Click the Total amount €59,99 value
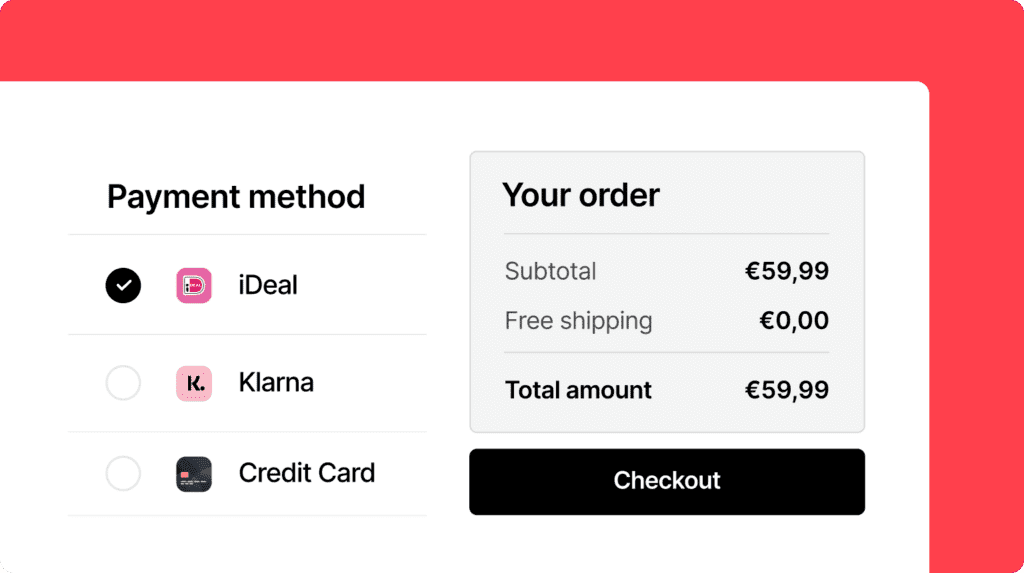 click(787, 390)
